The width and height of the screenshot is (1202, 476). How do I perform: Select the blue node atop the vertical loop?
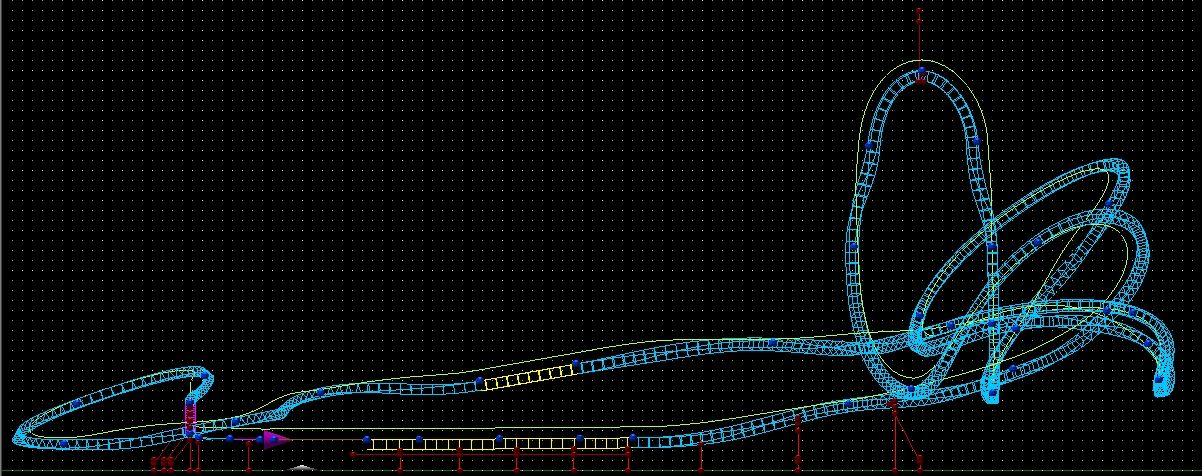[920, 72]
